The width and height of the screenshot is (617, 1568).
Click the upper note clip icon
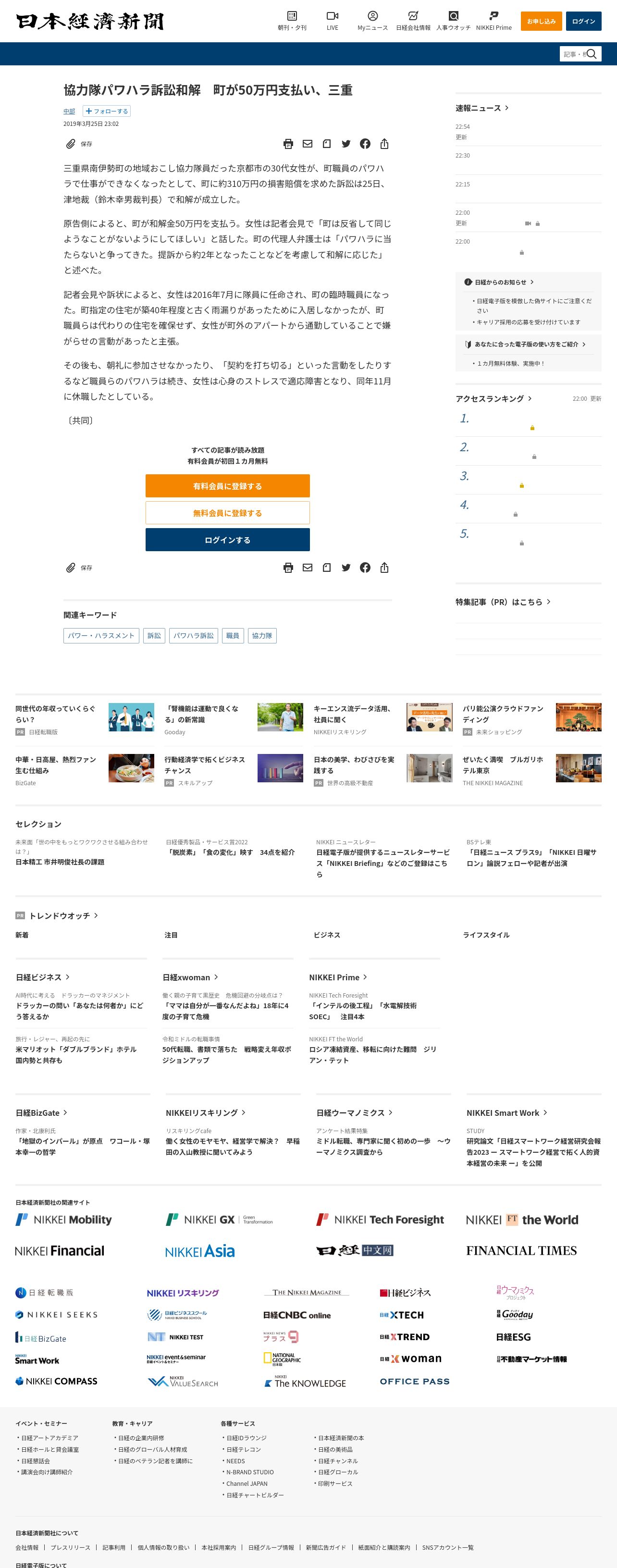pyautogui.click(x=327, y=144)
